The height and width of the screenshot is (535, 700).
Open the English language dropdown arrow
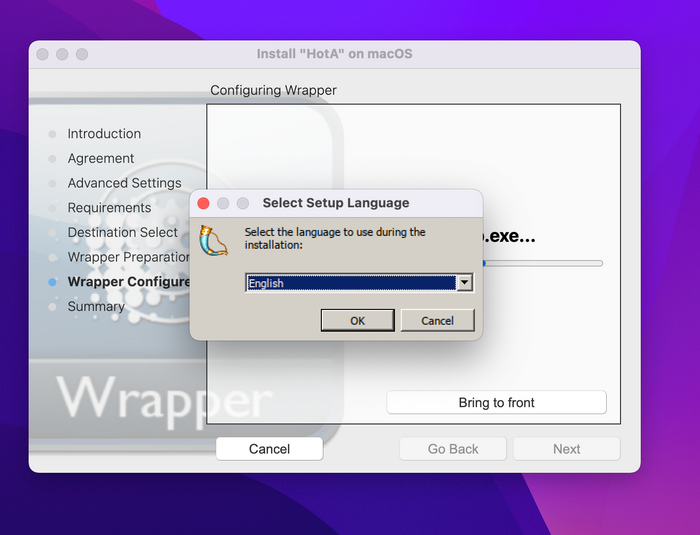coord(464,283)
